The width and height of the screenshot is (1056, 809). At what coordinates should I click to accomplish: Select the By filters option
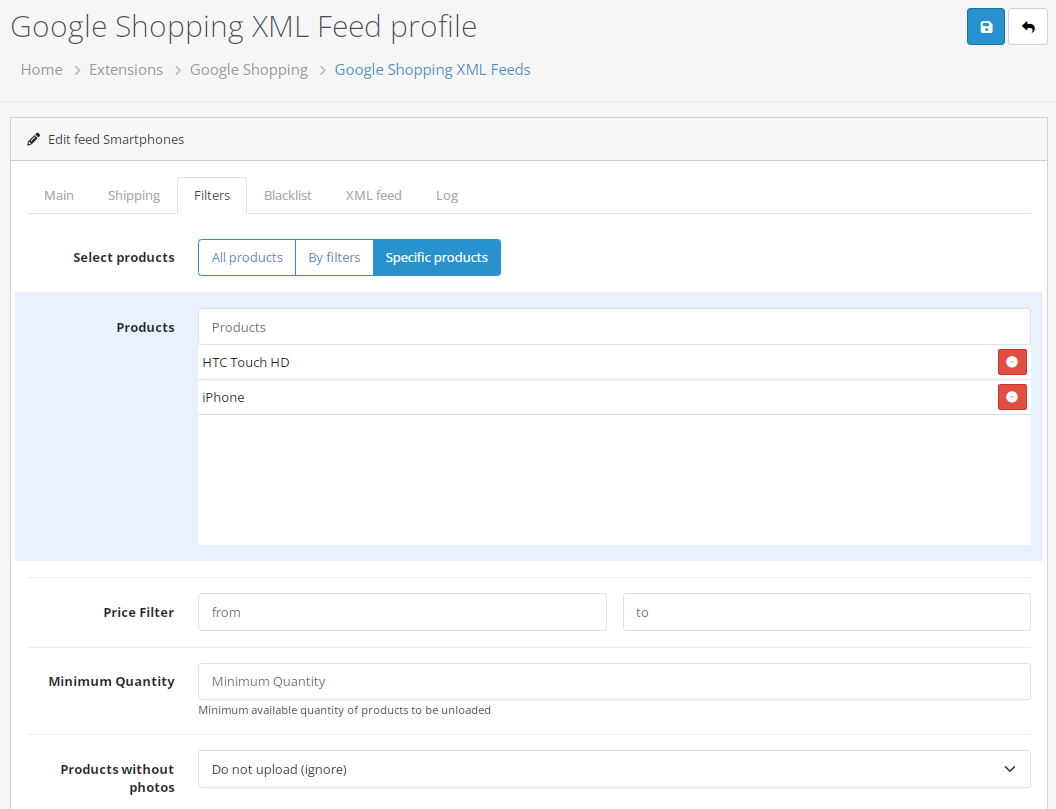click(334, 257)
